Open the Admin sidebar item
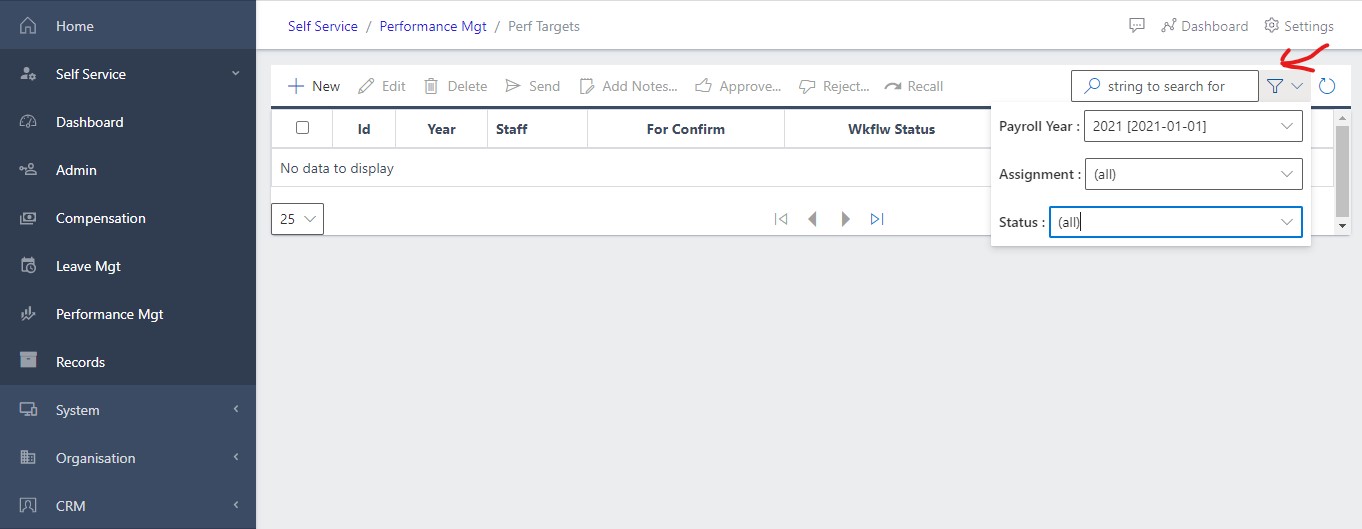This screenshot has height=529, width=1362. tap(128, 170)
